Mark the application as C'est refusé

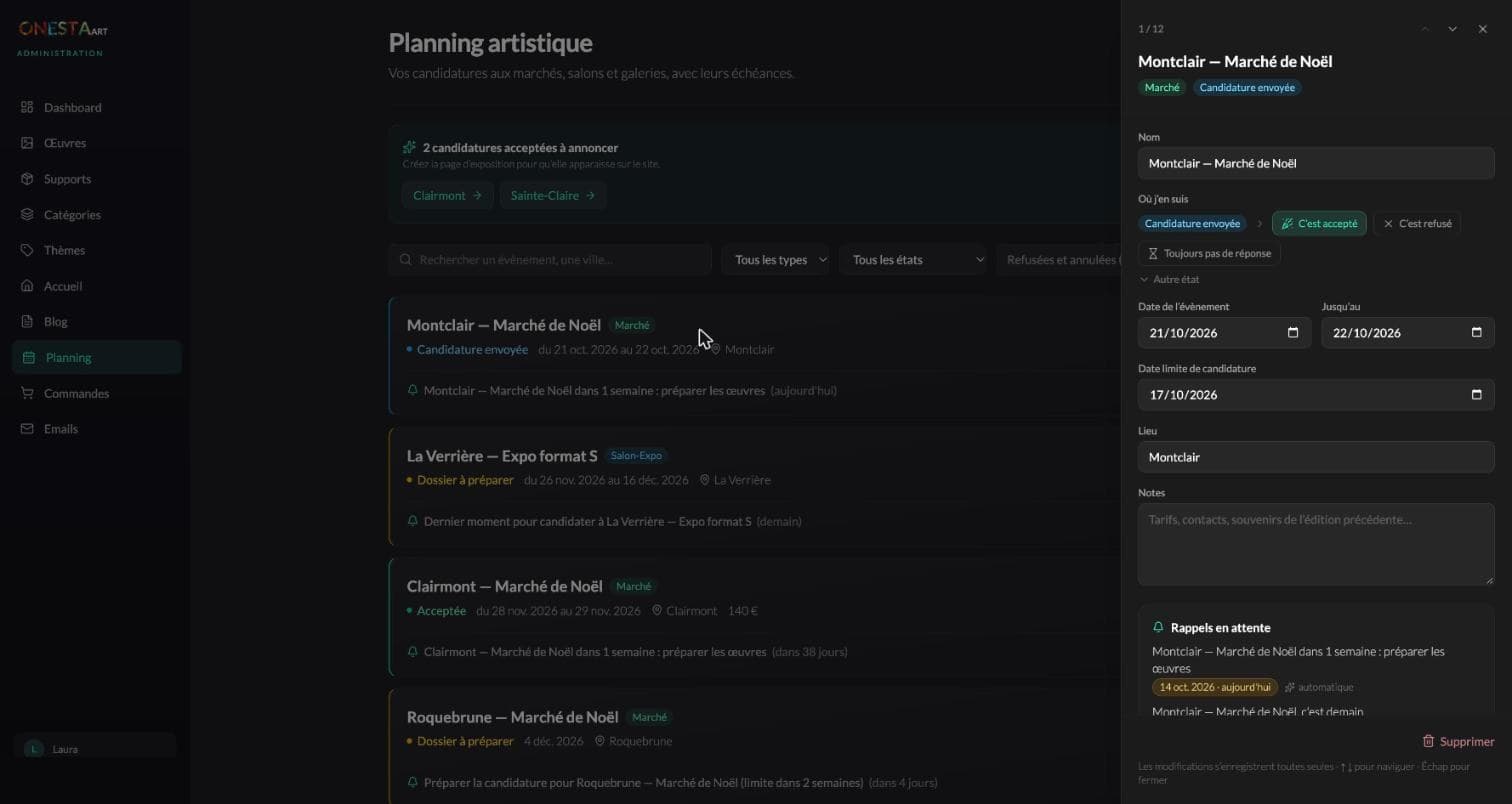tap(1417, 224)
